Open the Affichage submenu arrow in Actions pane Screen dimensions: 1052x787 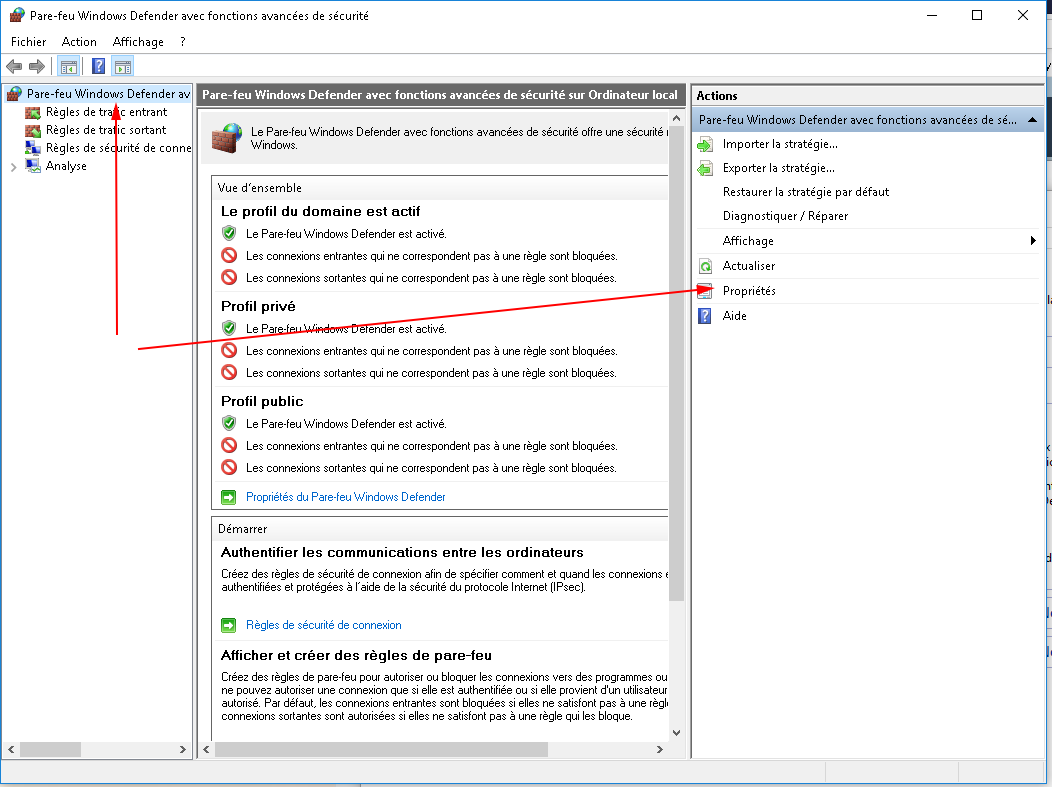pyautogui.click(x=1033, y=241)
